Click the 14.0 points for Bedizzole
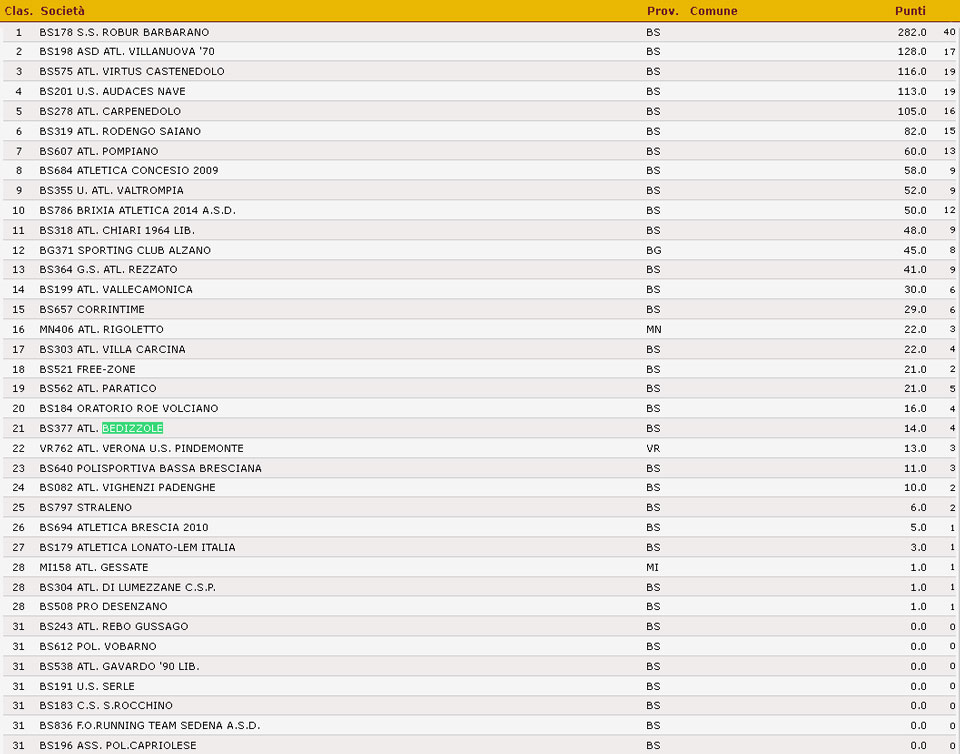 (915, 428)
